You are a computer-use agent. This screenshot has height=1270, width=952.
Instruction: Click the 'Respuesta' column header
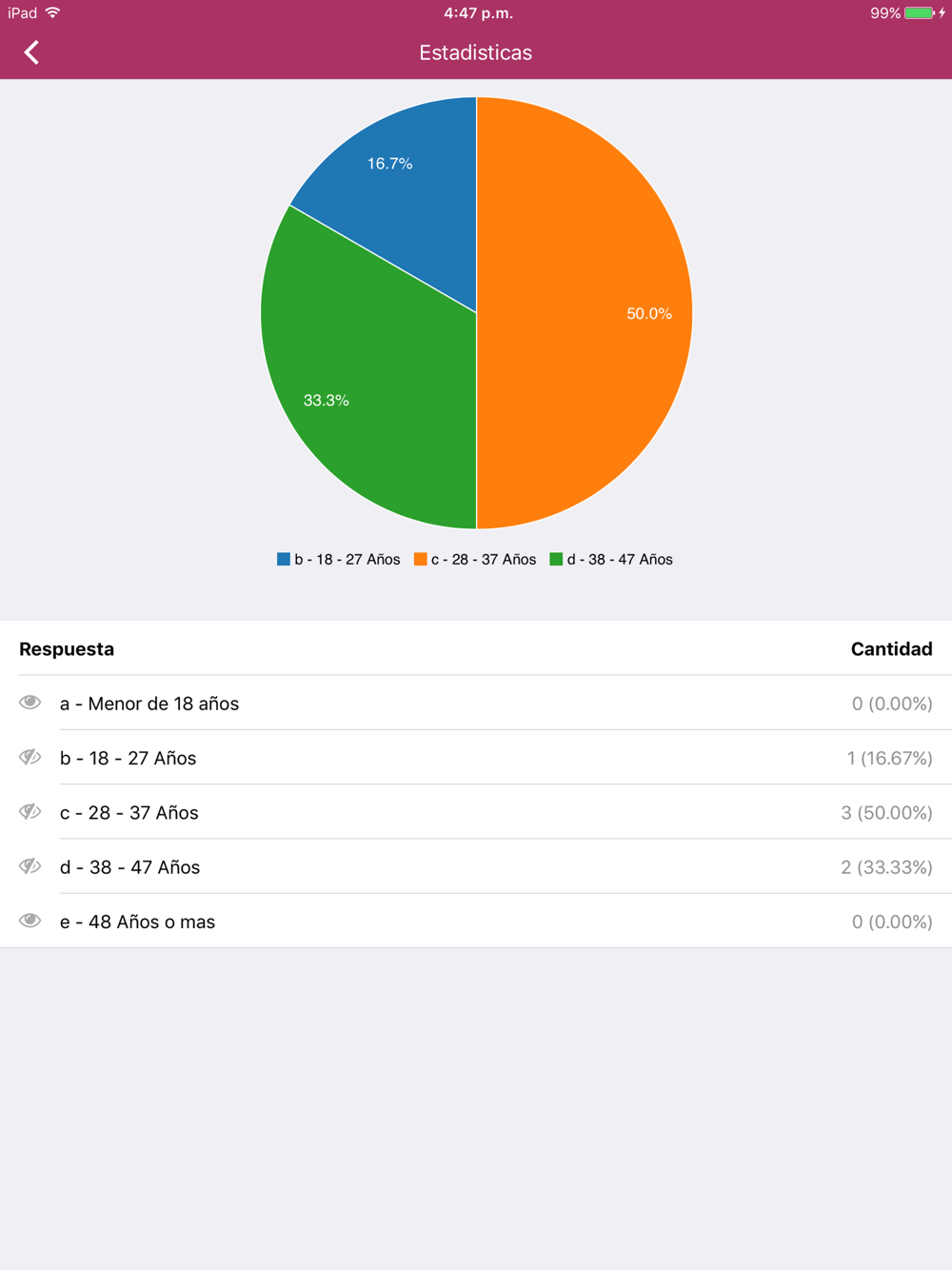[67, 649]
